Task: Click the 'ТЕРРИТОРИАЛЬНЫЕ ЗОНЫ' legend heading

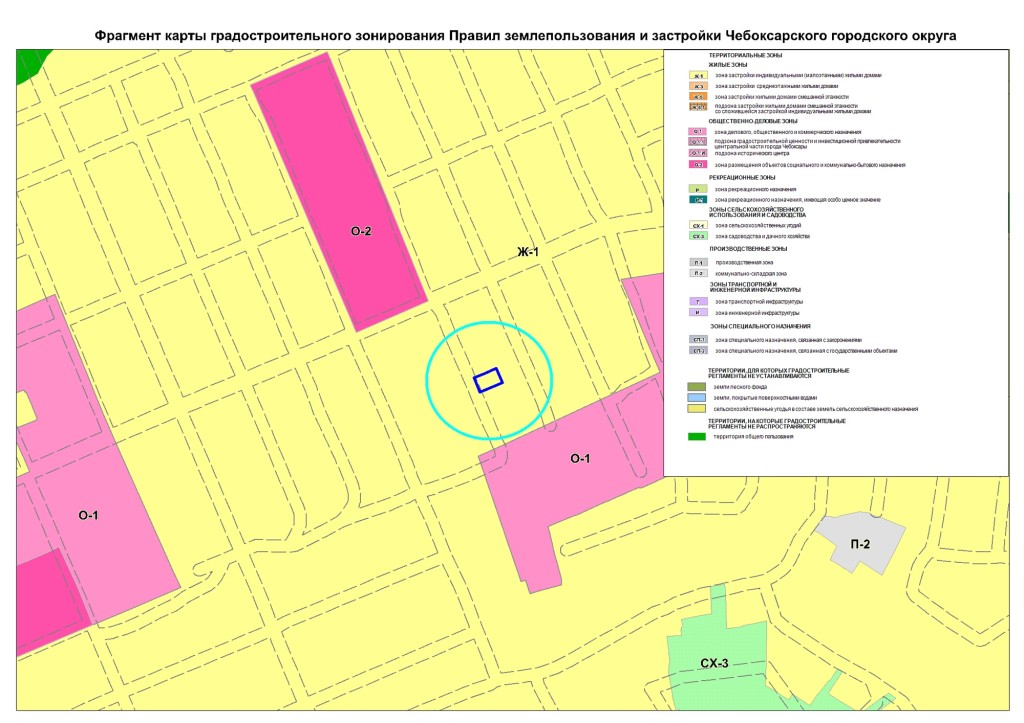Action: 745,56
